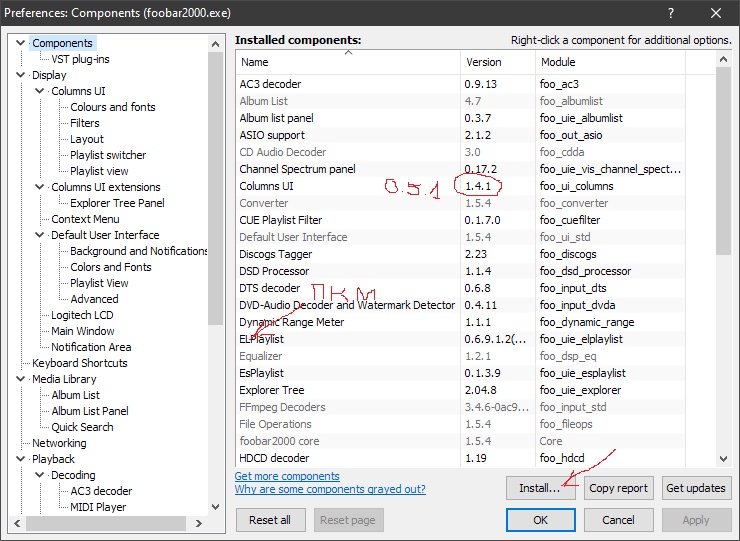
Task: Open the Get more components link
Action: point(287,476)
